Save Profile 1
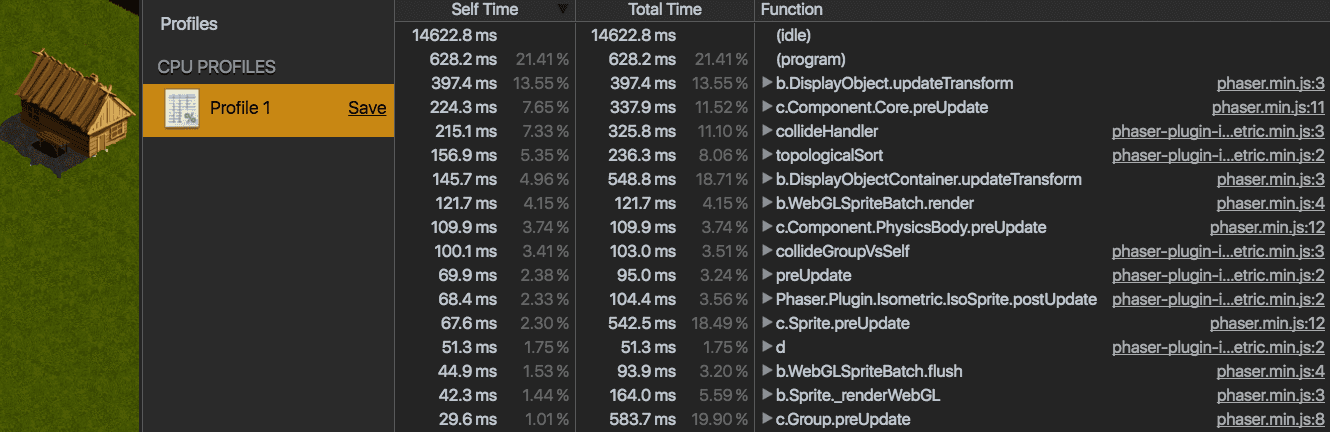This screenshot has height=432, width=1330. [367, 108]
